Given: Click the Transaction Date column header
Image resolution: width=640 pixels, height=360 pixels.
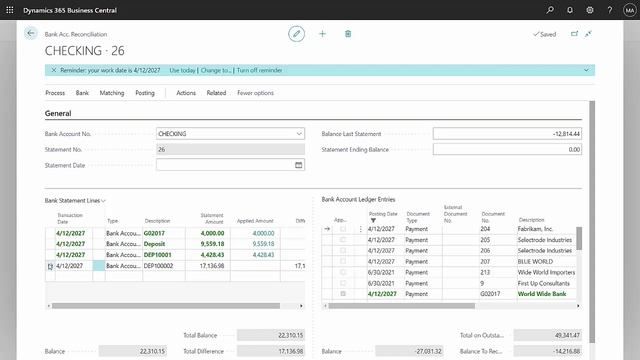Looking at the screenshot, I should [x=70, y=218].
